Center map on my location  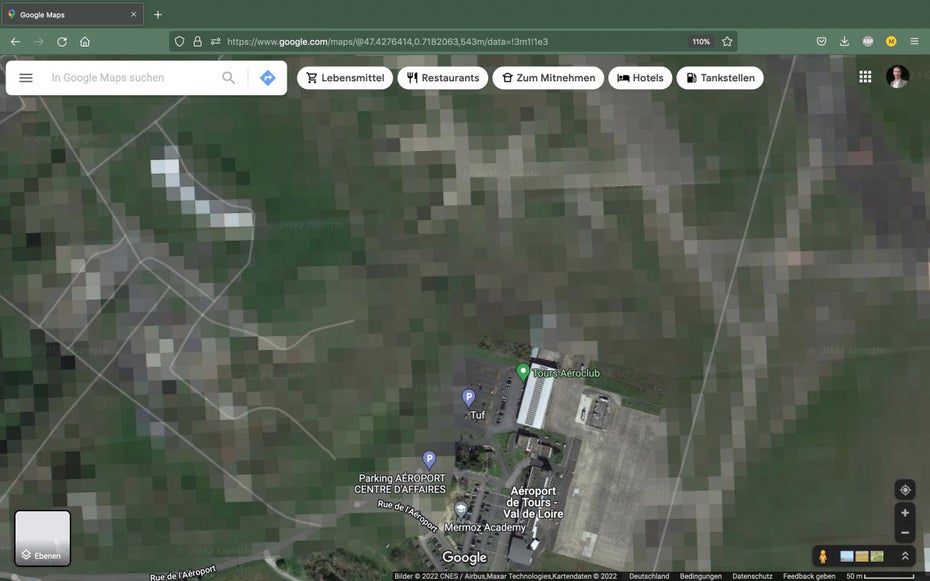tap(905, 490)
